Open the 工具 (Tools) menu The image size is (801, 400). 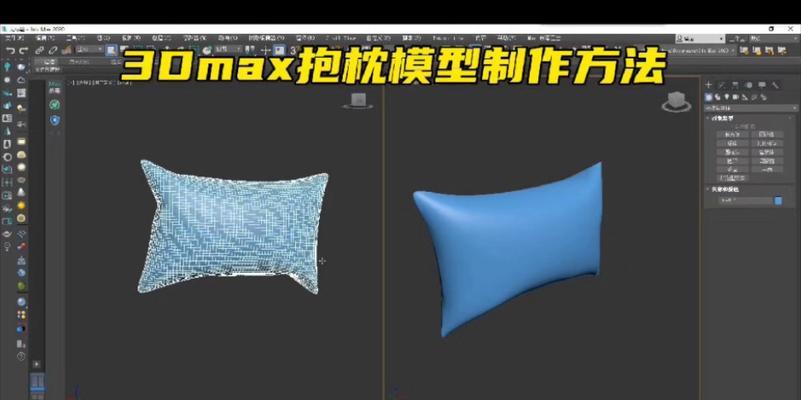coord(75,38)
